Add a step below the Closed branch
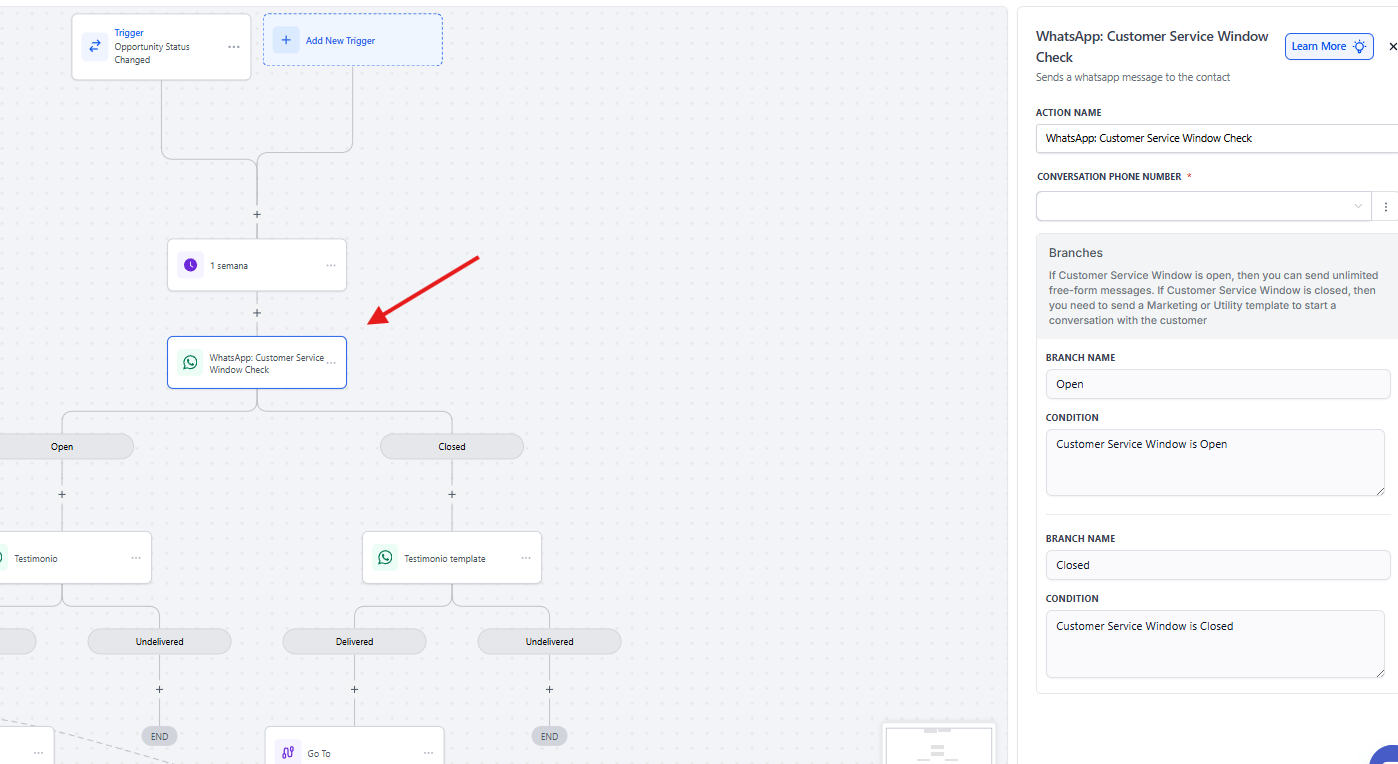The width and height of the screenshot is (1398, 764). click(x=452, y=494)
